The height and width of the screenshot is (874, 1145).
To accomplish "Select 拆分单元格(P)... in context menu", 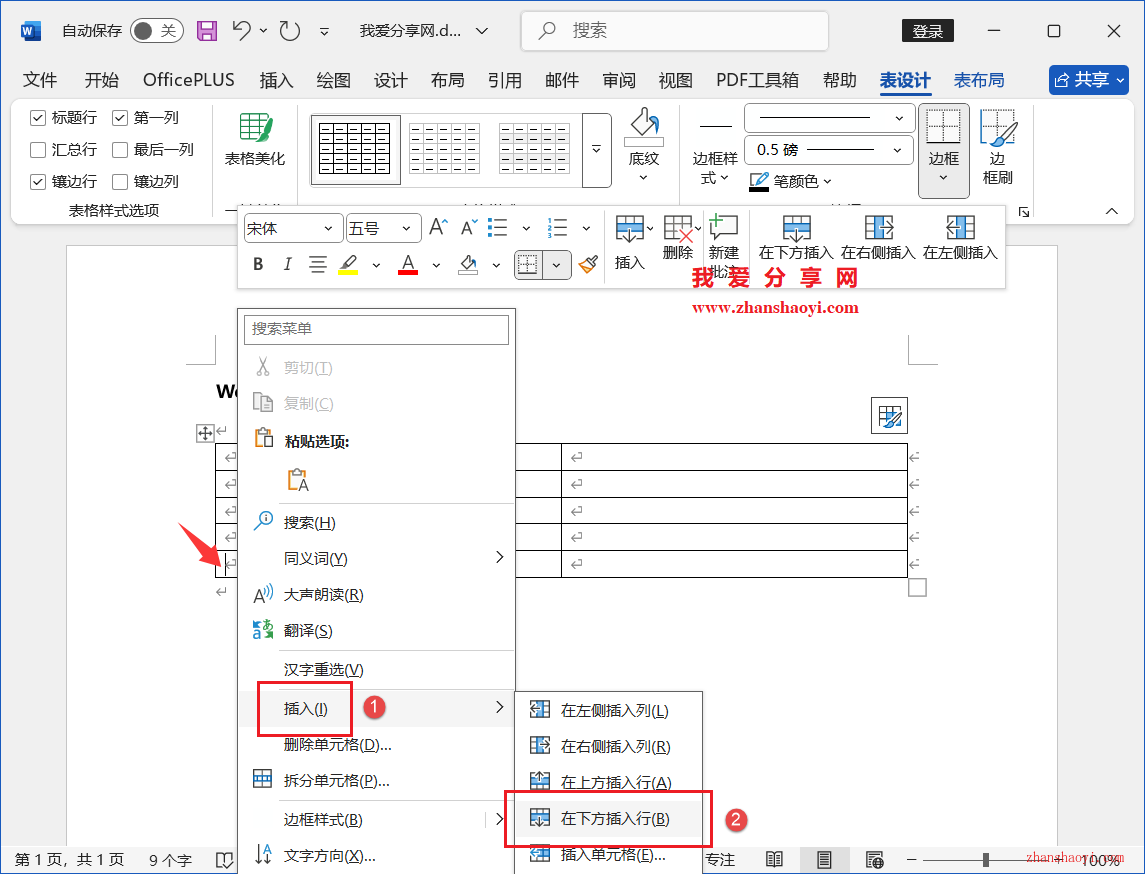I will (x=377, y=780).
